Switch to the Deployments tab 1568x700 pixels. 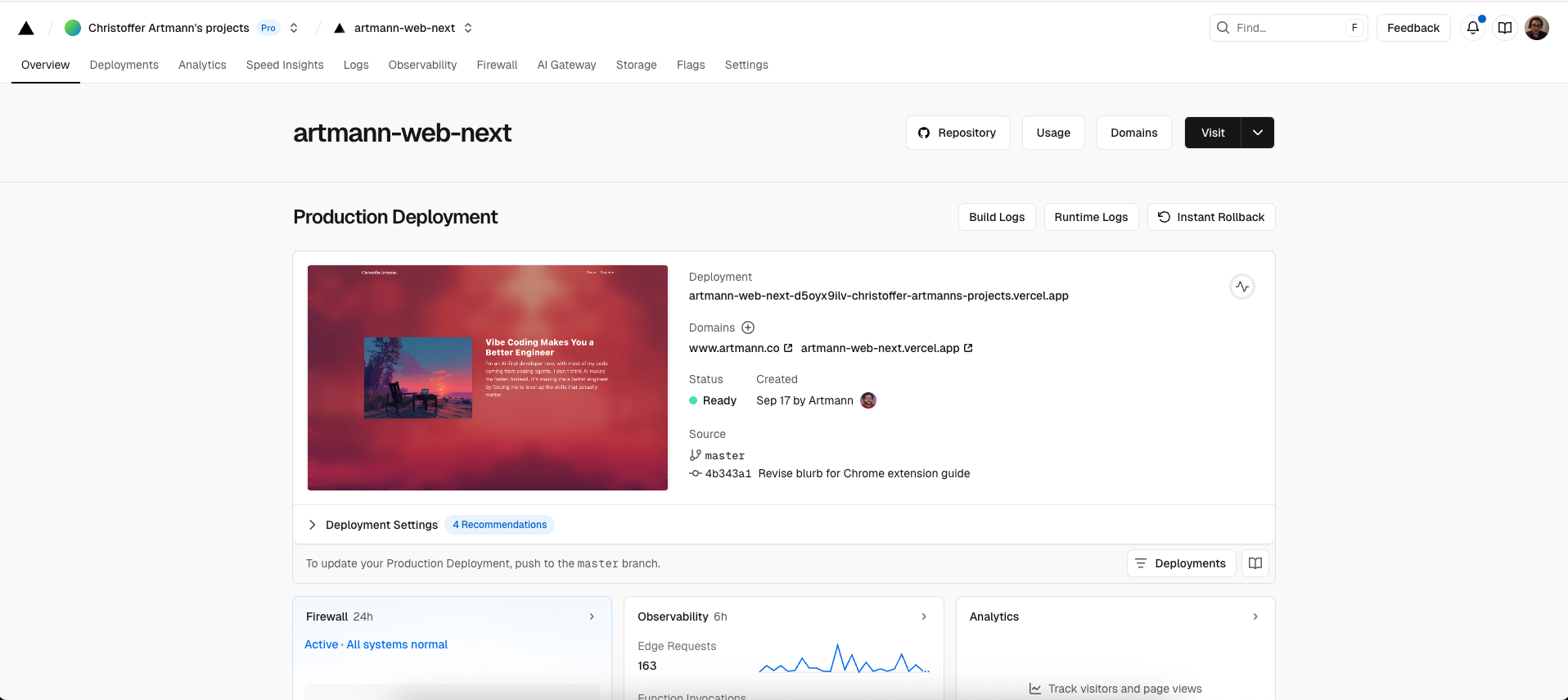[x=124, y=65]
